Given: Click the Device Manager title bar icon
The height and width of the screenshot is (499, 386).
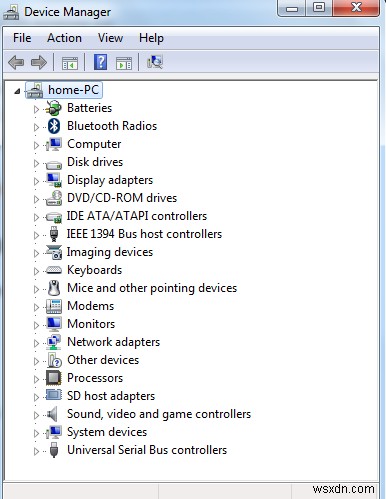Looking at the screenshot, I should 11,13.
